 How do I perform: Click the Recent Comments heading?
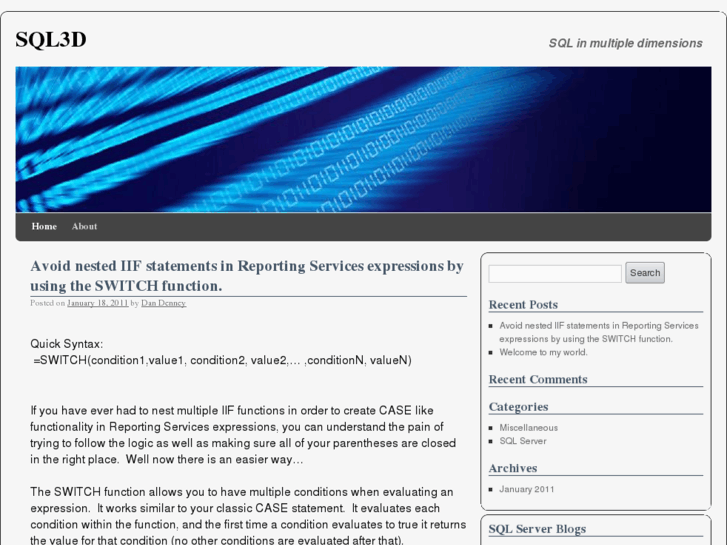pyautogui.click(x=538, y=379)
